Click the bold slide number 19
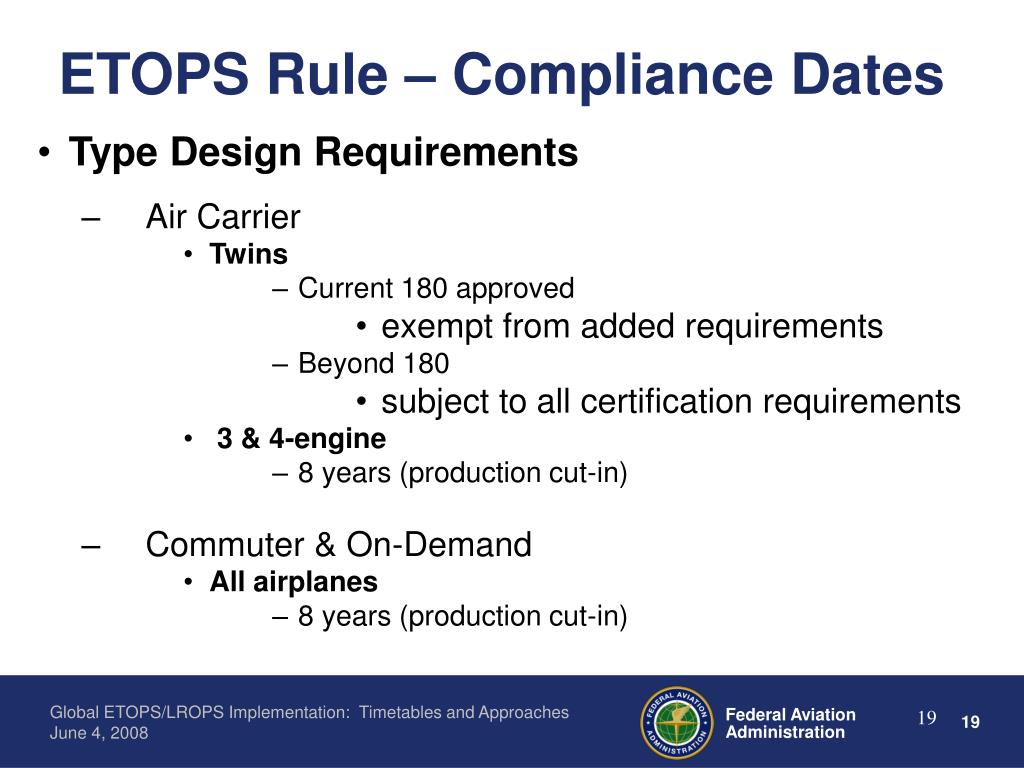 (970, 722)
